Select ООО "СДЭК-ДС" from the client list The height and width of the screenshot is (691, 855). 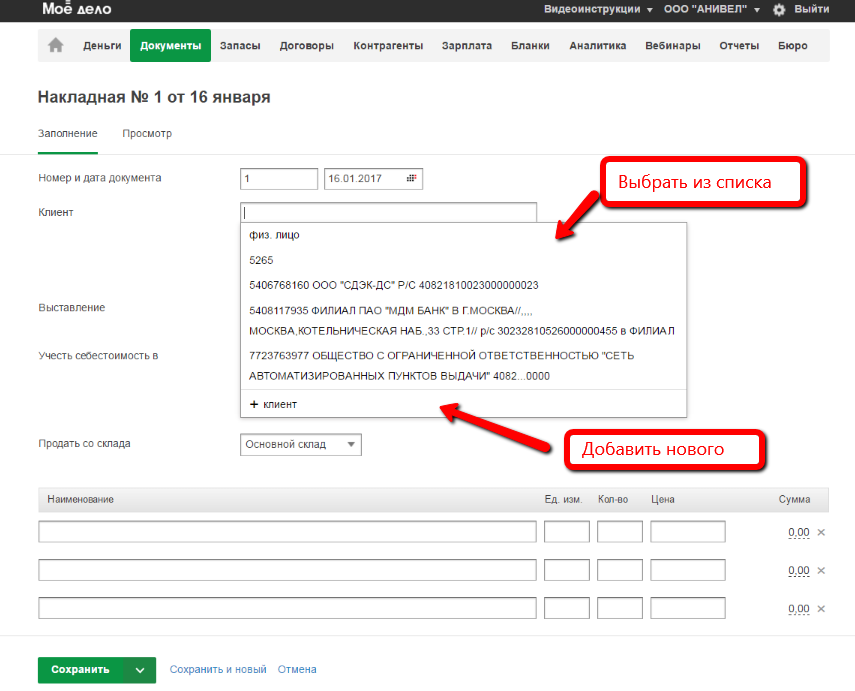[x=393, y=285]
